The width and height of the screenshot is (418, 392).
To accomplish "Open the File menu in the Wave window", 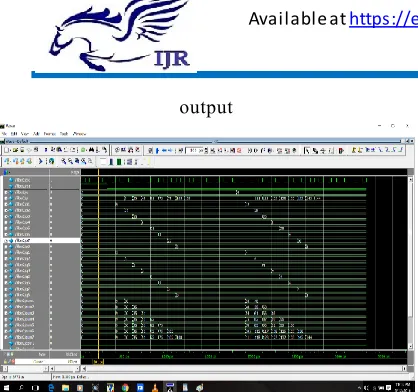I will pyautogui.click(x=4, y=134).
